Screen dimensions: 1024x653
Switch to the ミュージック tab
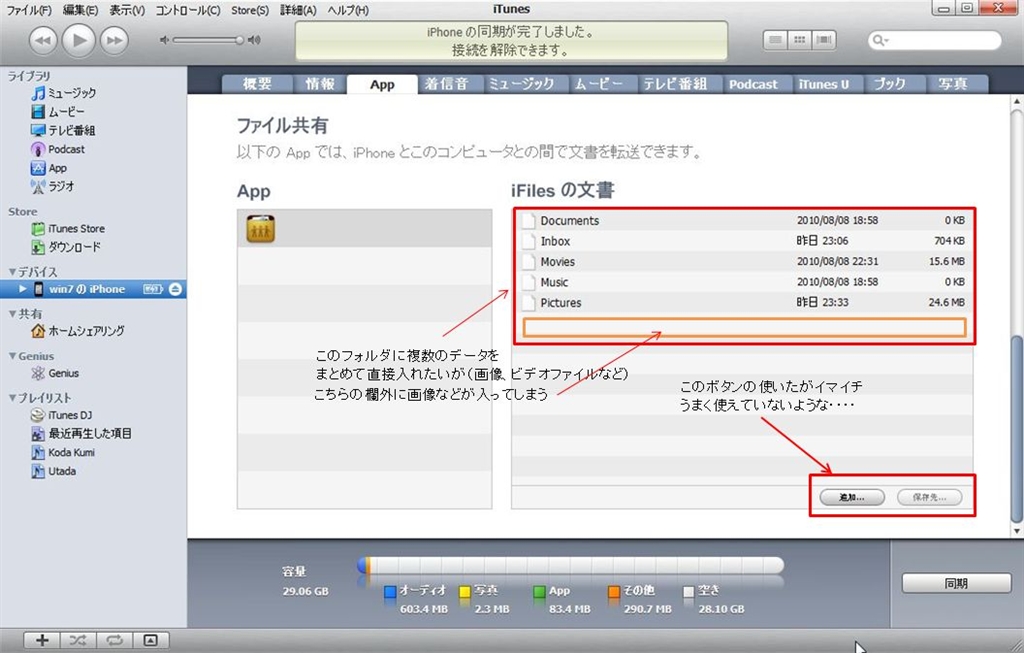[521, 84]
